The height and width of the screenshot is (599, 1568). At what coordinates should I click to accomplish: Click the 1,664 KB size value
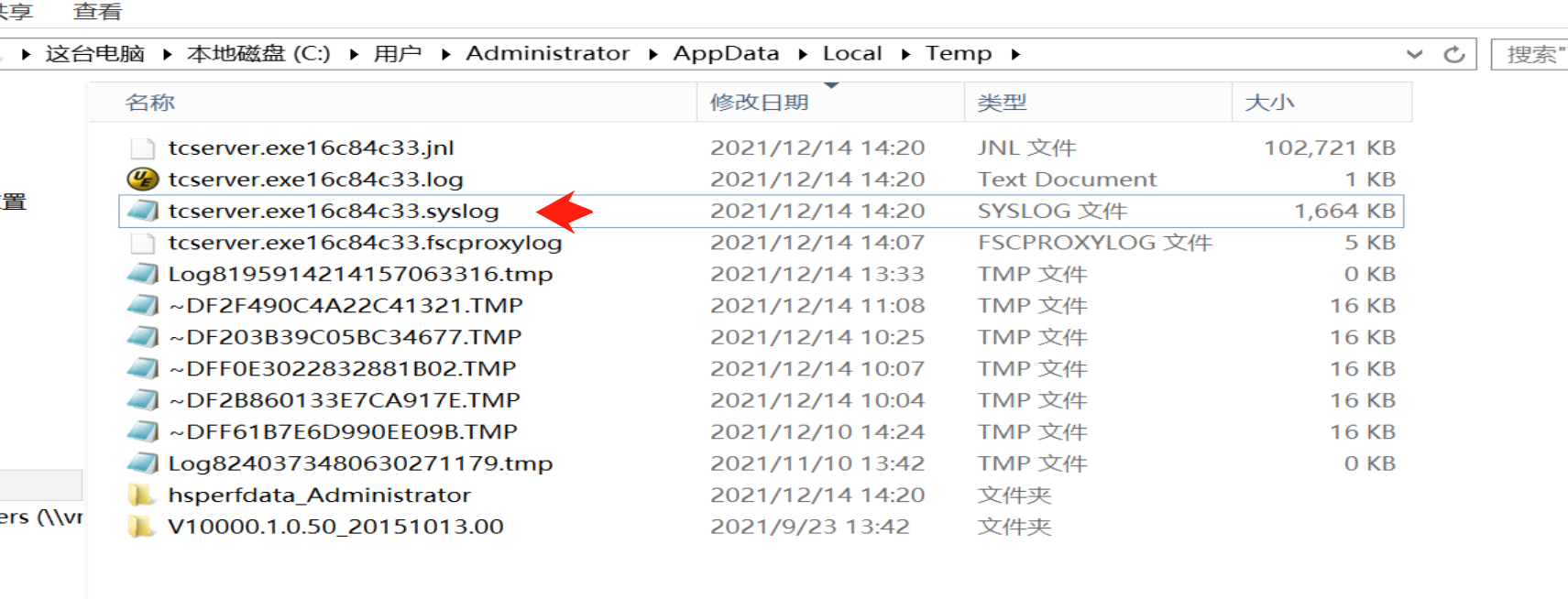coord(1344,211)
